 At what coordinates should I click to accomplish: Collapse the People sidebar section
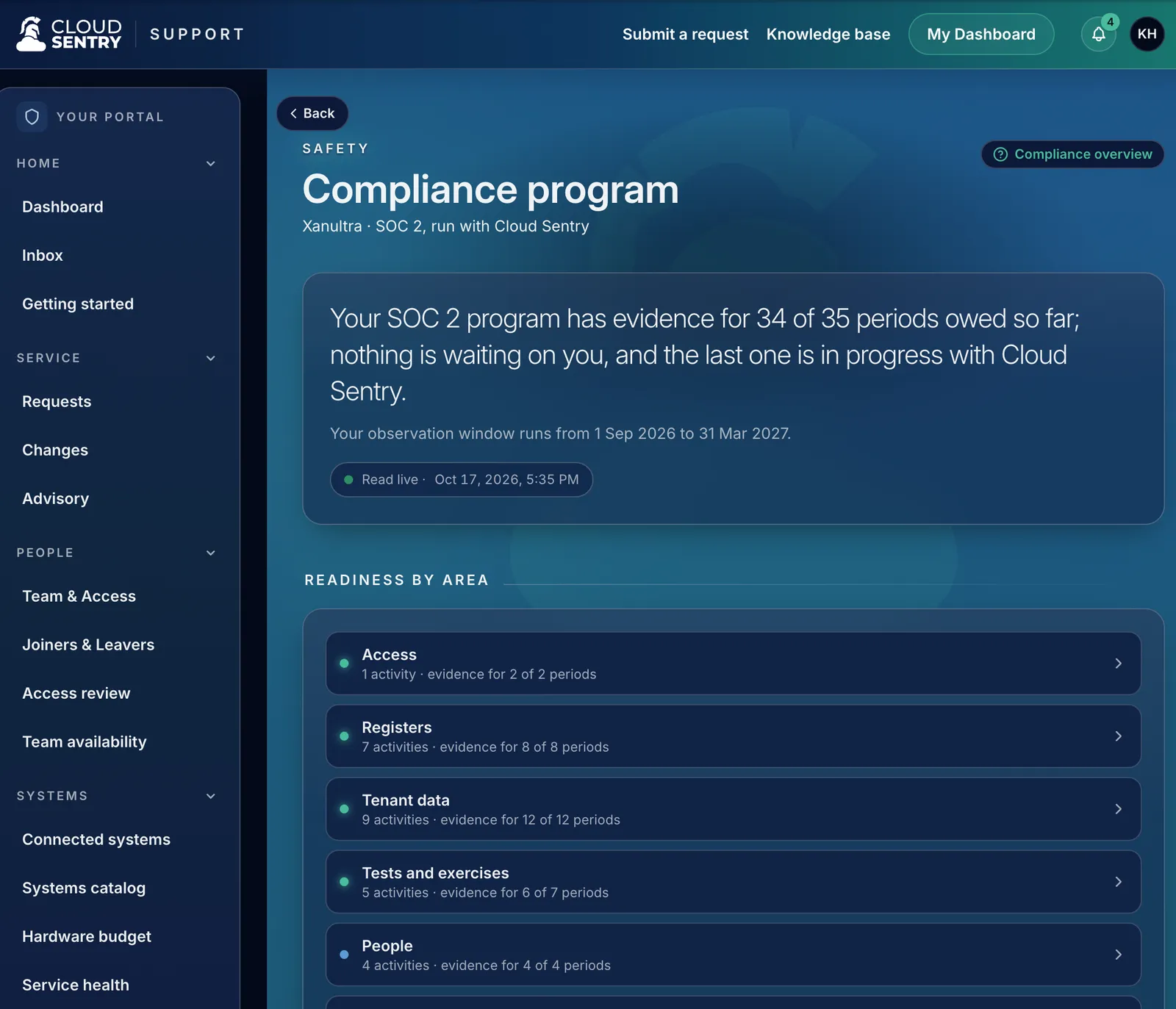211,553
